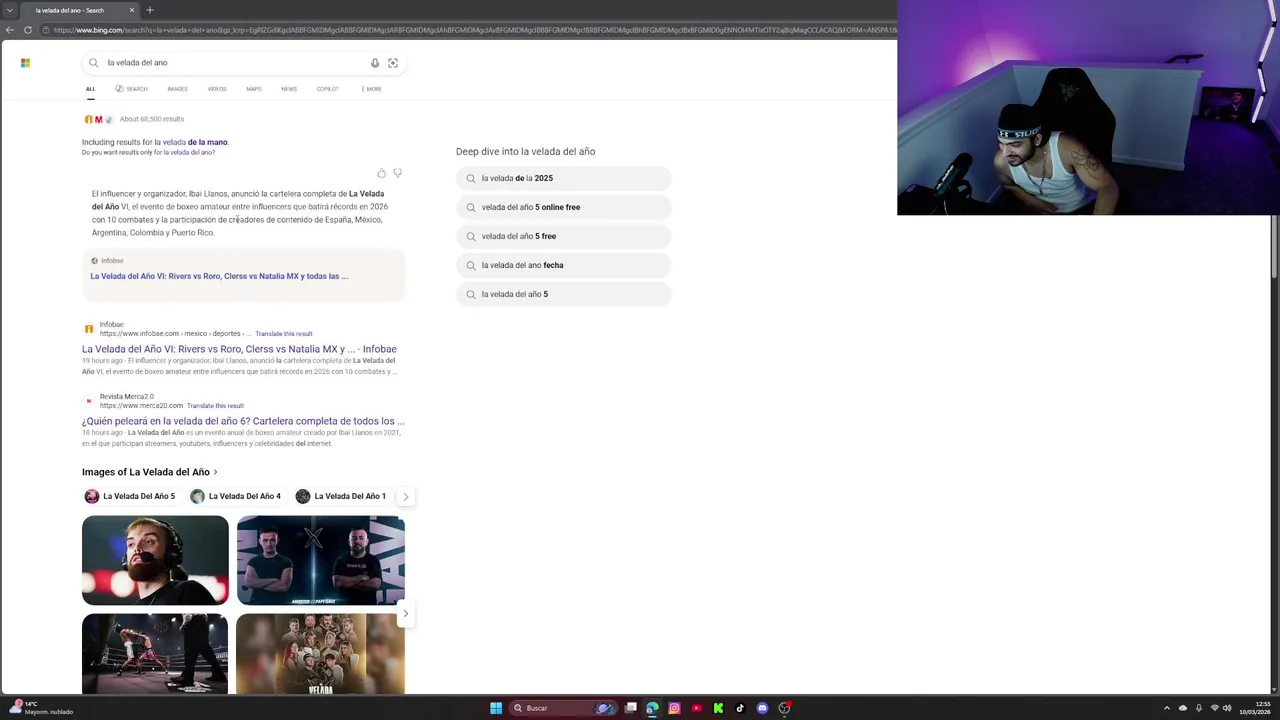Open the Infobae answer card article link
The height and width of the screenshot is (720, 1280).
219,276
